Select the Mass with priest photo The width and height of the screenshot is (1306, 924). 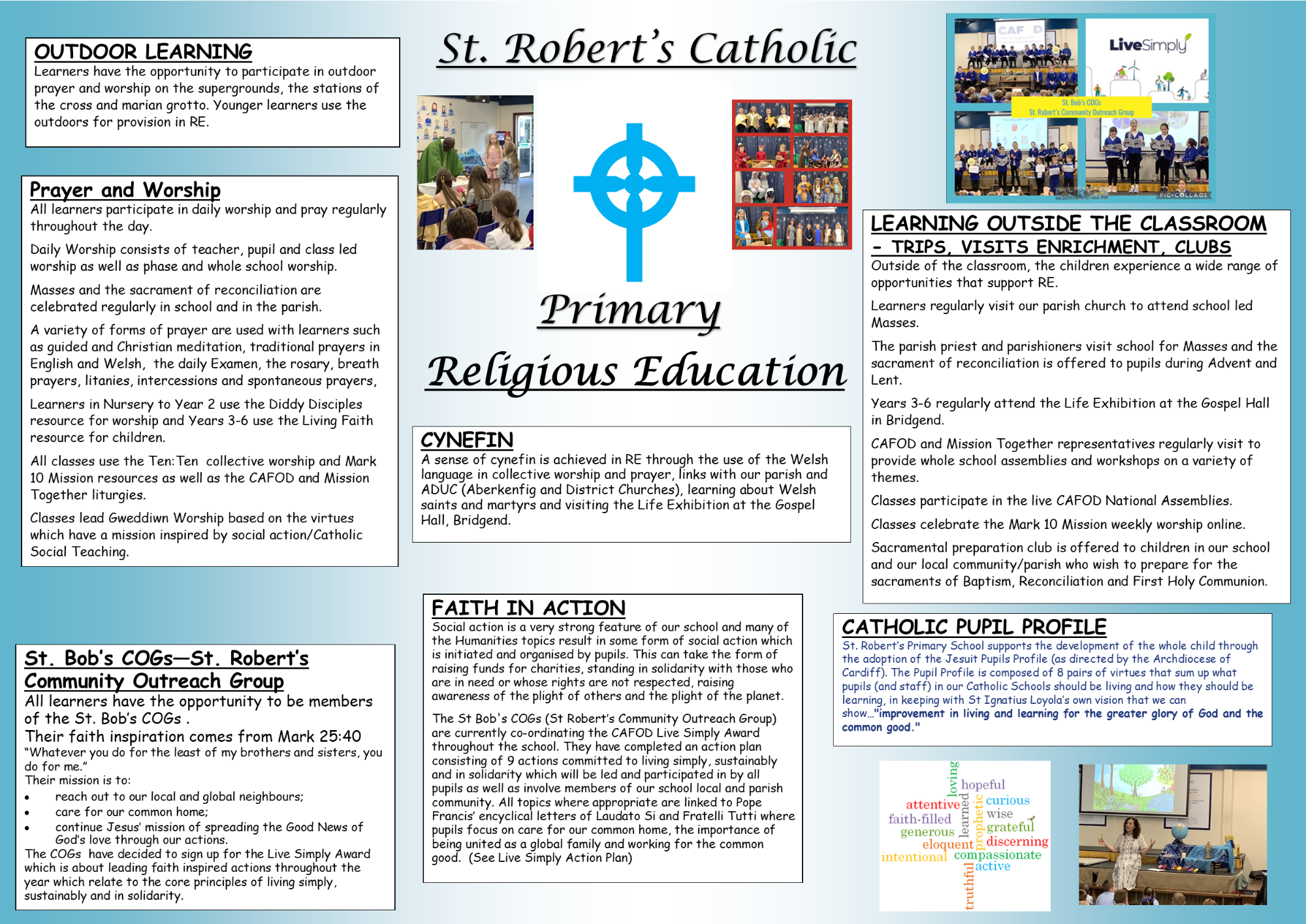pos(475,172)
